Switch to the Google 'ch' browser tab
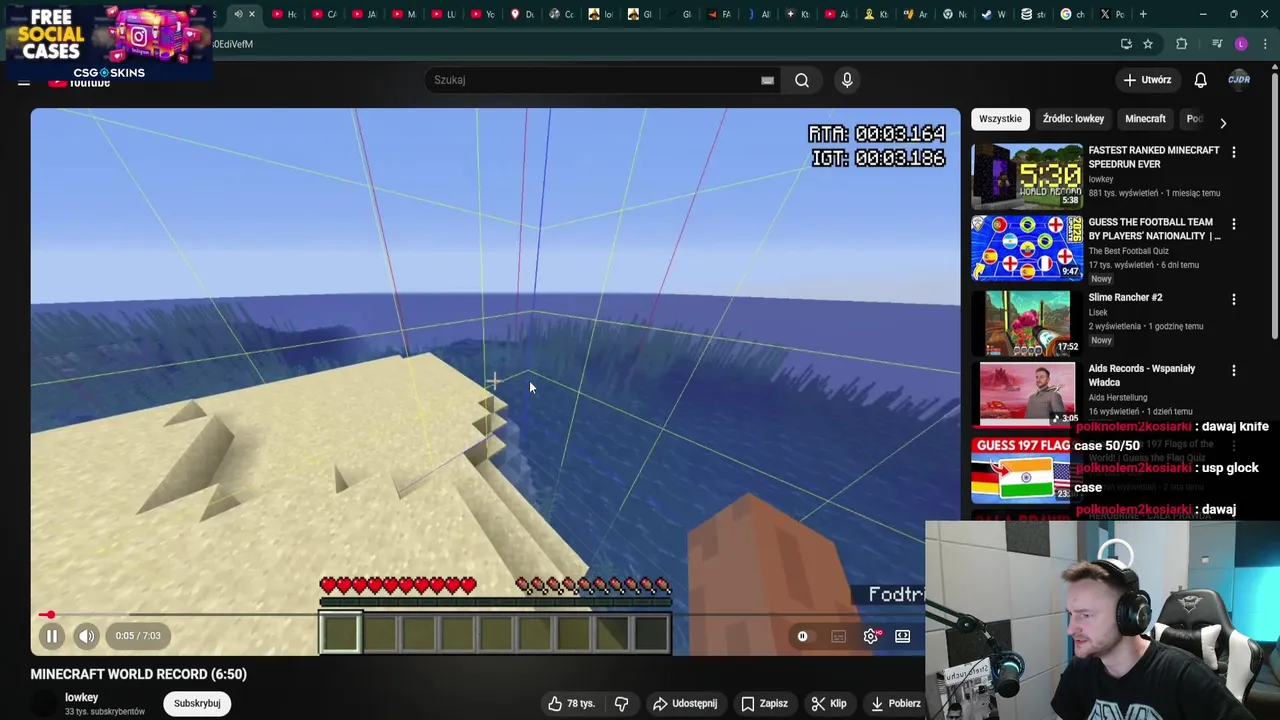The width and height of the screenshot is (1280, 720). point(1072,14)
